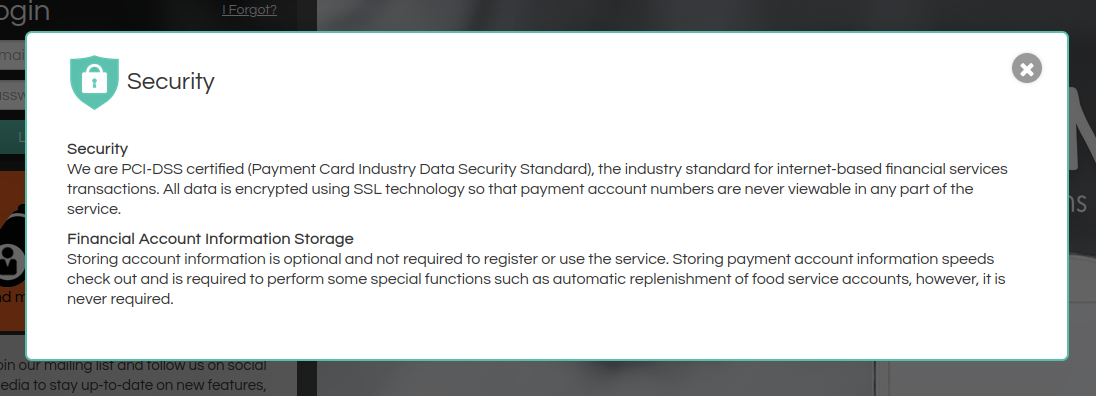Click the Login heading at top left
Image resolution: width=1096 pixels, height=396 pixels.
24,11
